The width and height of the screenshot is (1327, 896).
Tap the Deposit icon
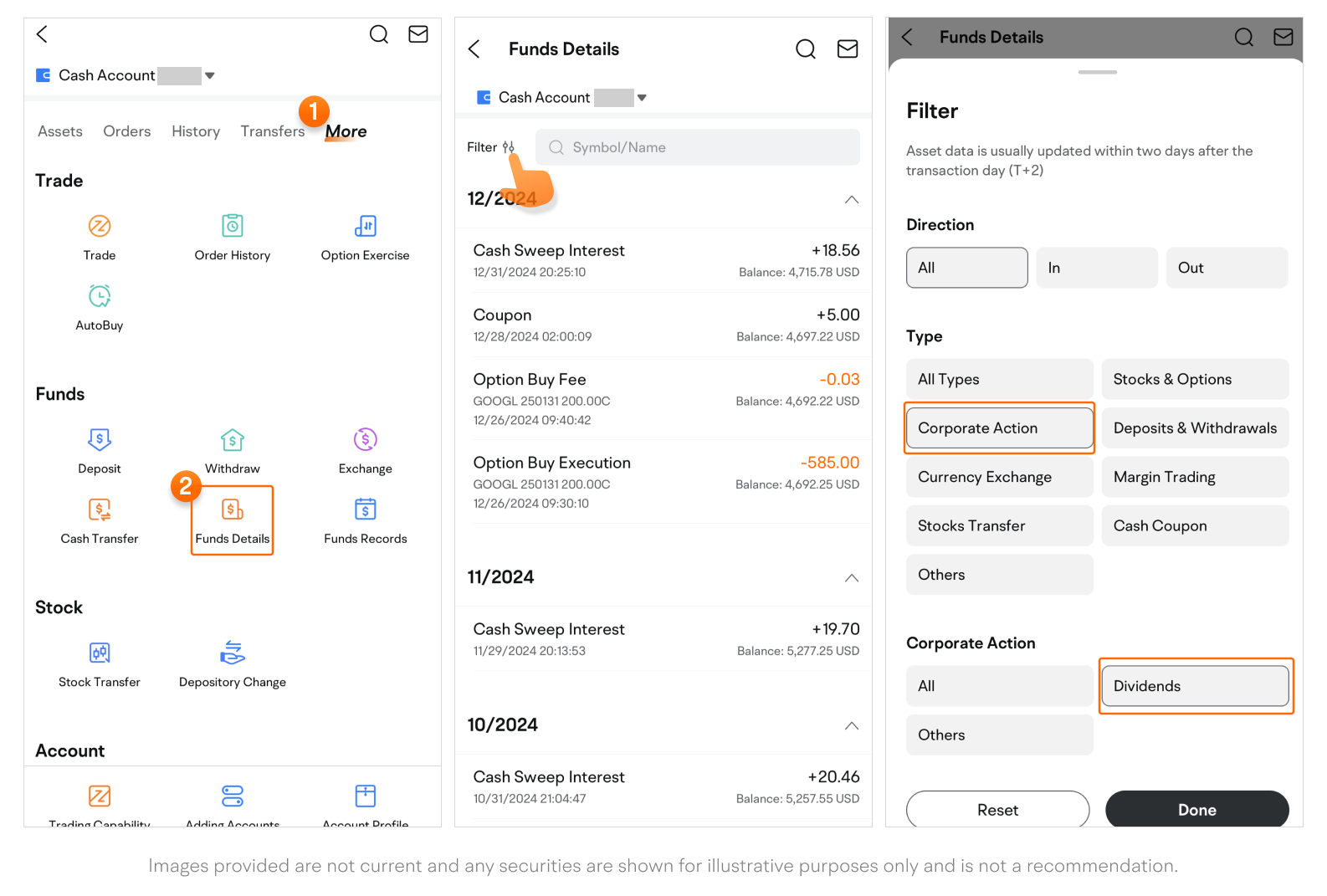pyautogui.click(x=100, y=440)
